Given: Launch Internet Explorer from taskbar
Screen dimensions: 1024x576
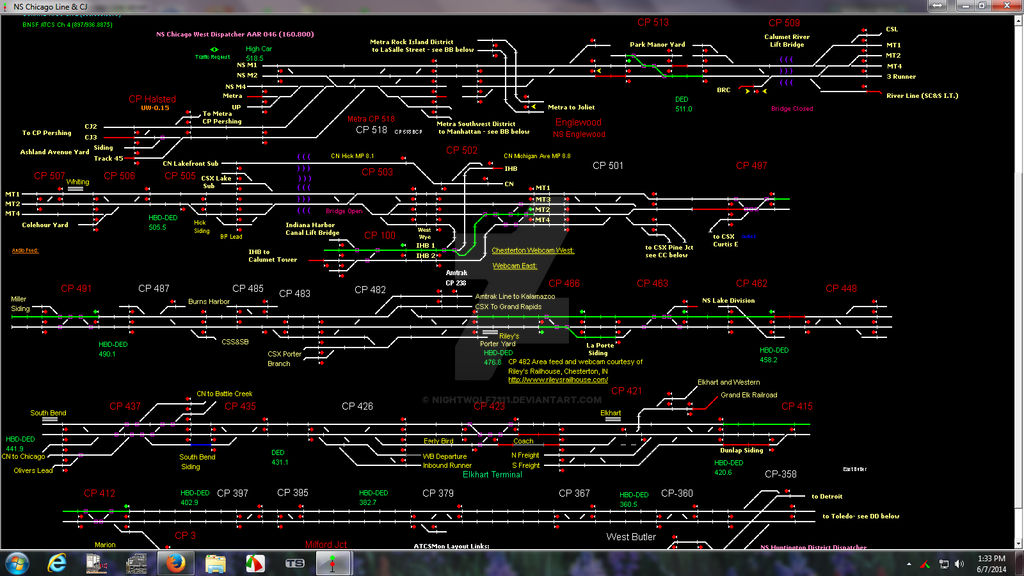Looking at the screenshot, I should pos(57,563).
